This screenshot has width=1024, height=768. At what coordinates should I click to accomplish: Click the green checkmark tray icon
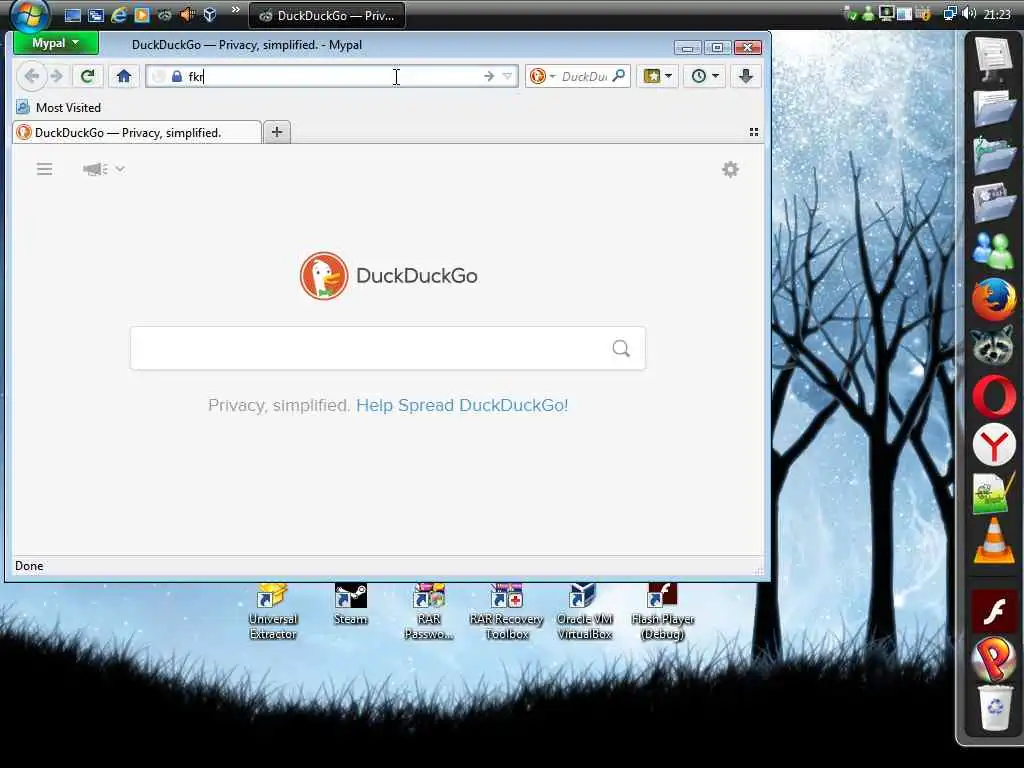[850, 14]
